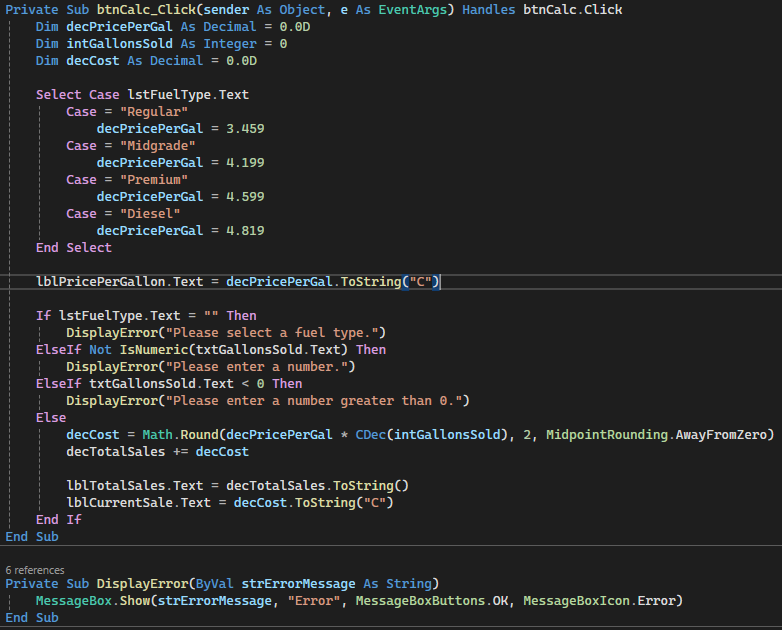The image size is (782, 630).
Task: Click 'ElseIf txtGallonsSold.Text < 0' line
Action: 169,384
